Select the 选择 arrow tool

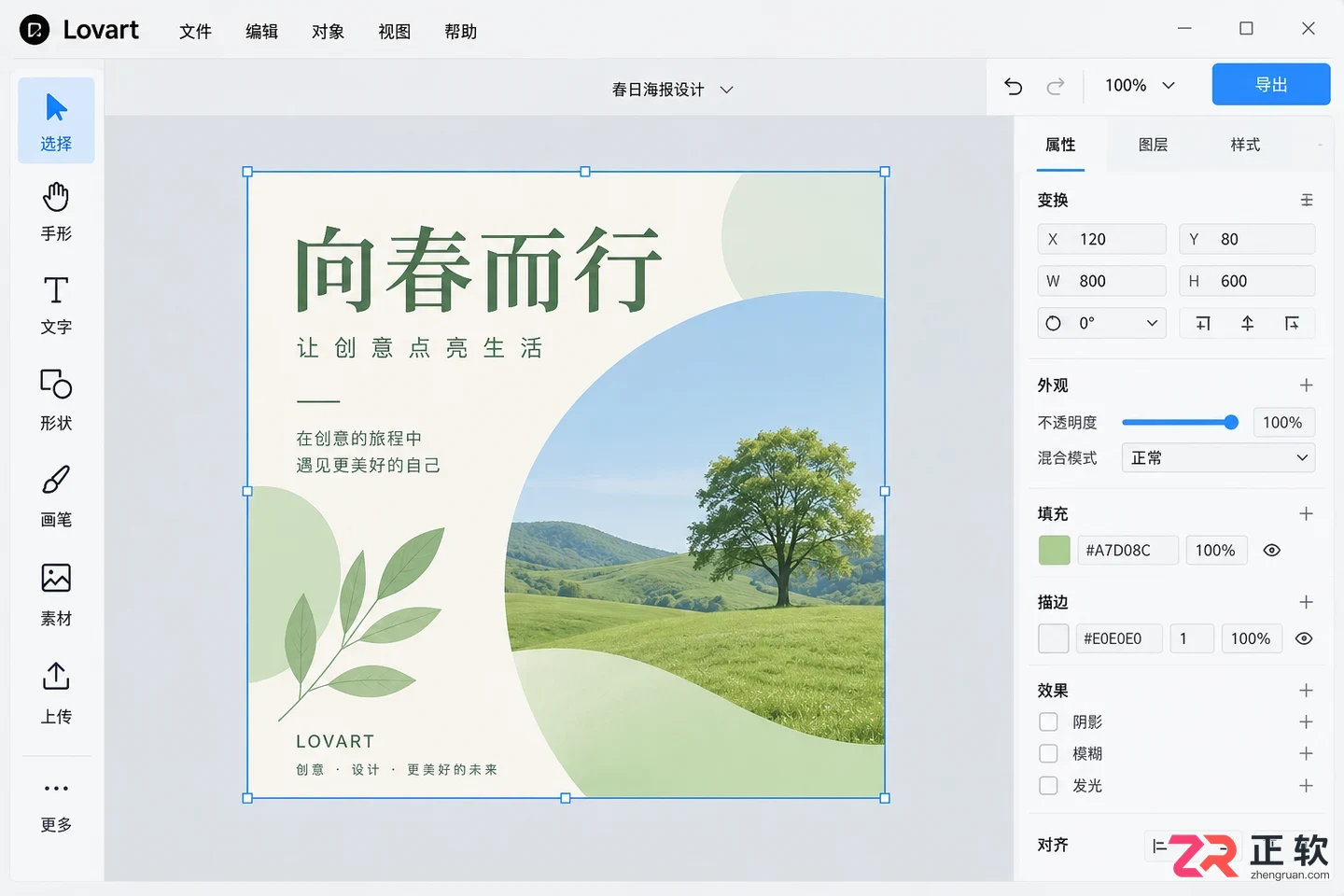tap(56, 120)
